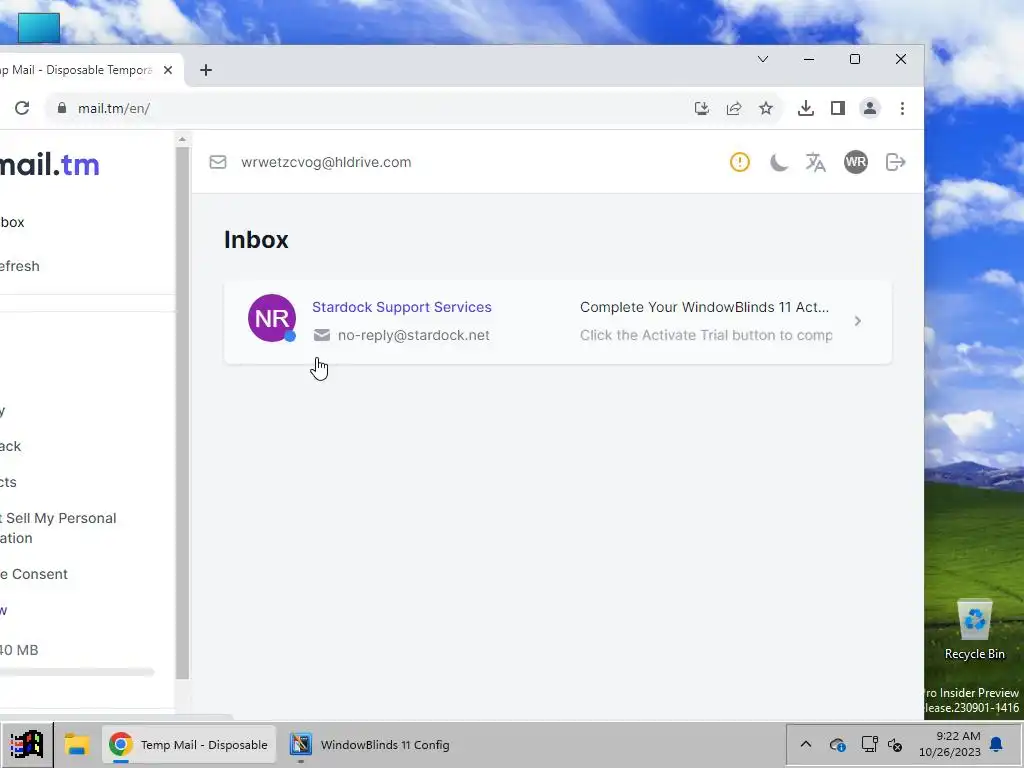Open WR account avatar menu
The height and width of the screenshot is (768, 1024).
[856, 162]
